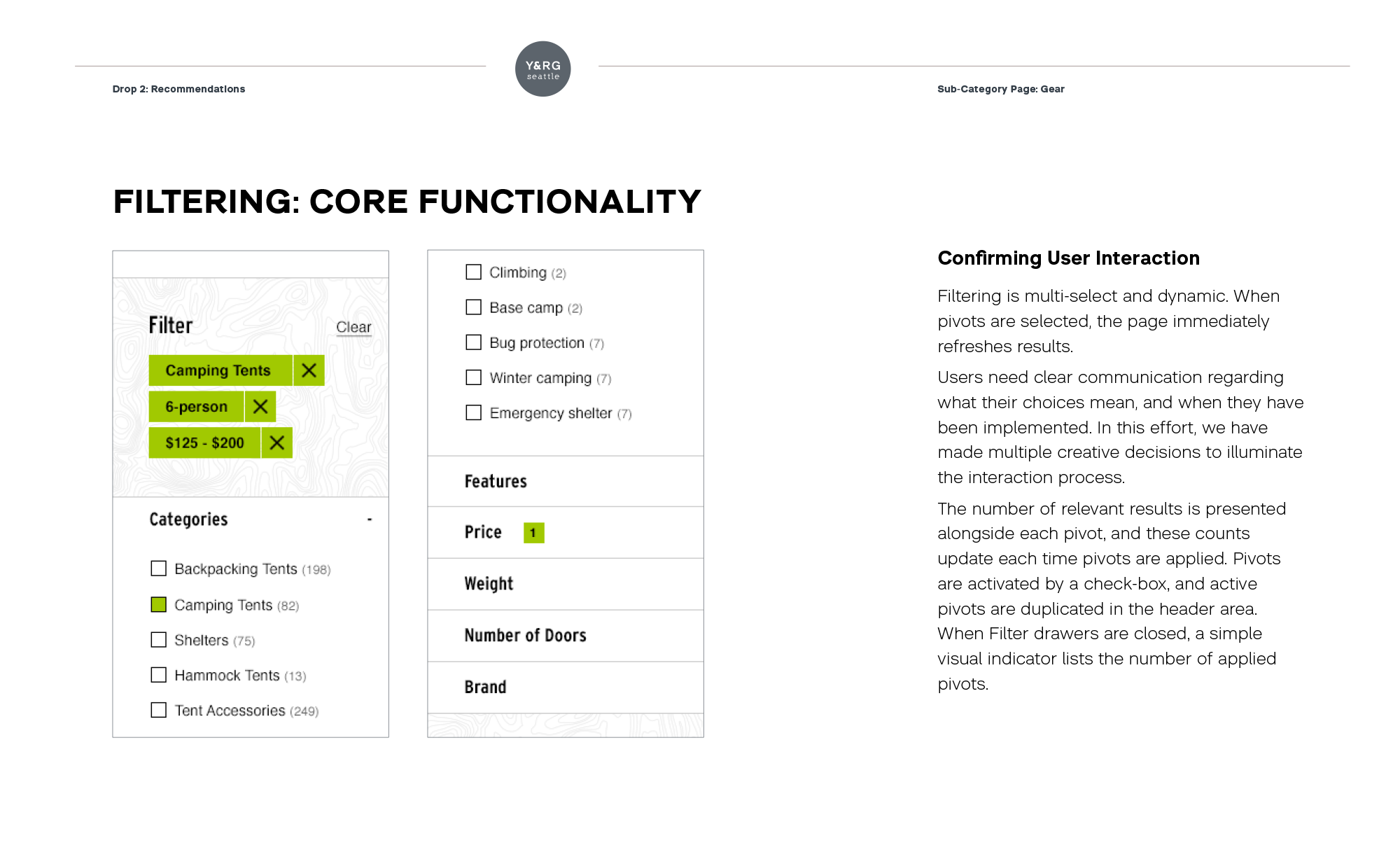Select the Tent Accessories checkbox
The width and height of the screenshot is (1400, 850).
[159, 710]
